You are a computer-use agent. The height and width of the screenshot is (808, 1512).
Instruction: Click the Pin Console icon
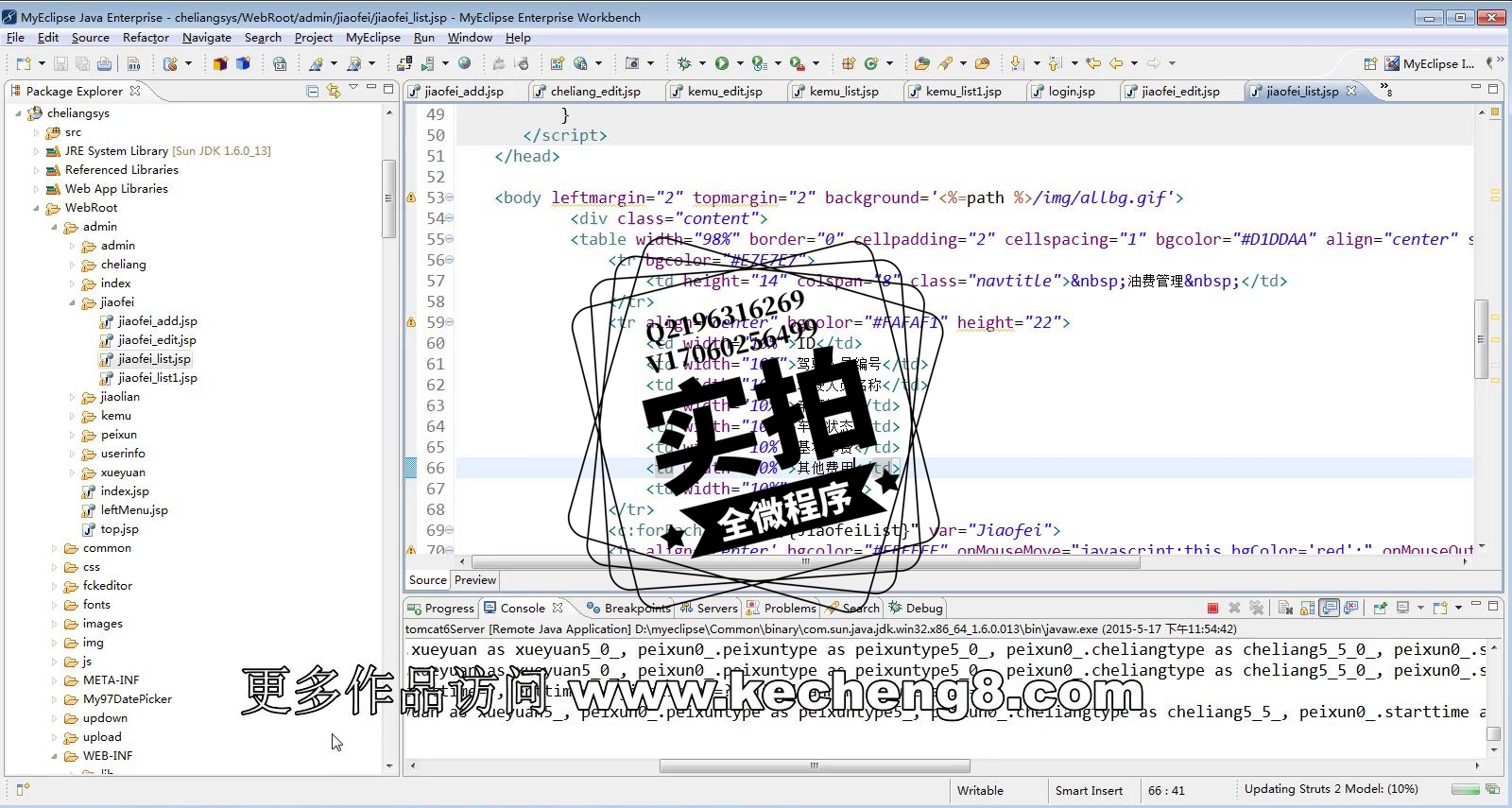point(1381,608)
